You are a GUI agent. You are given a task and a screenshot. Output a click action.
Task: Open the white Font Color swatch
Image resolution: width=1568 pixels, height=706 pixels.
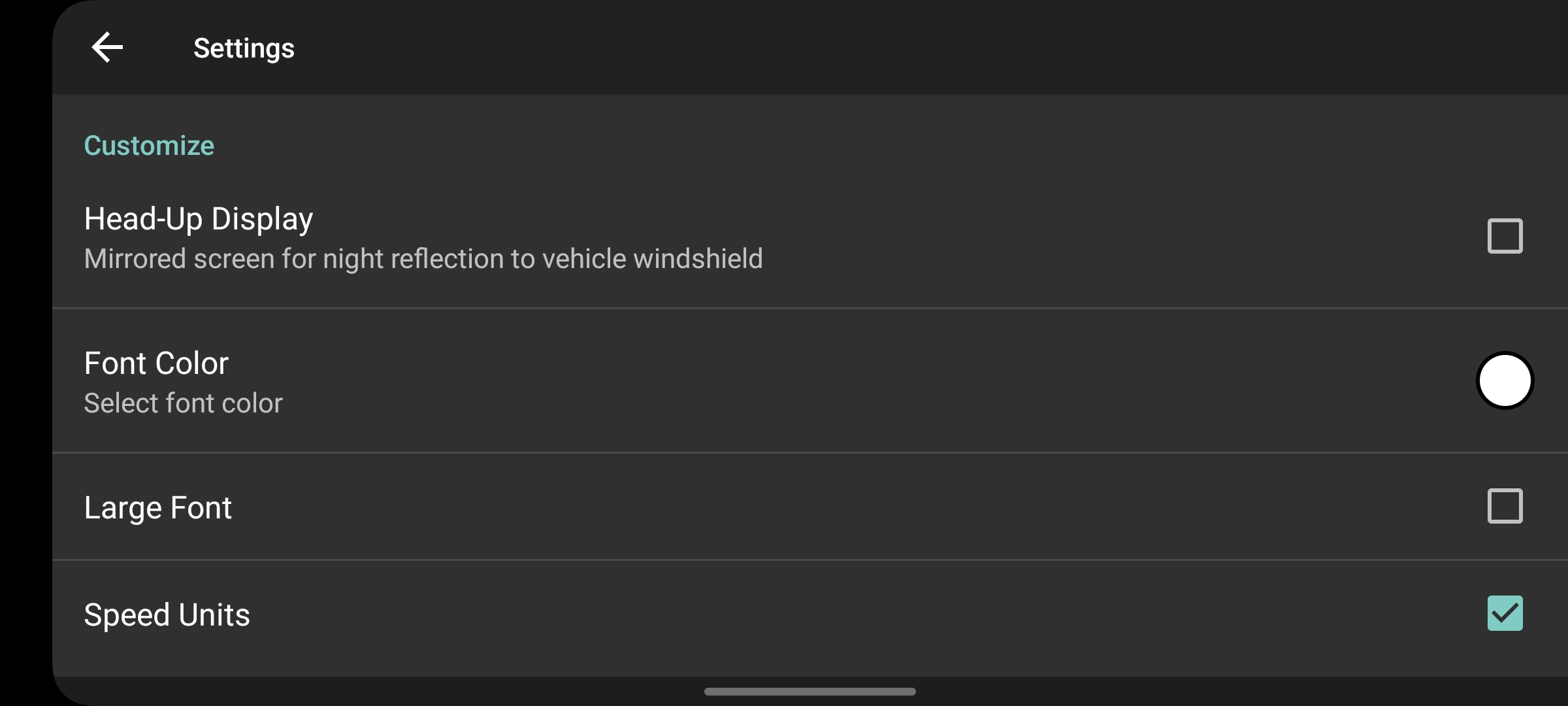point(1505,380)
